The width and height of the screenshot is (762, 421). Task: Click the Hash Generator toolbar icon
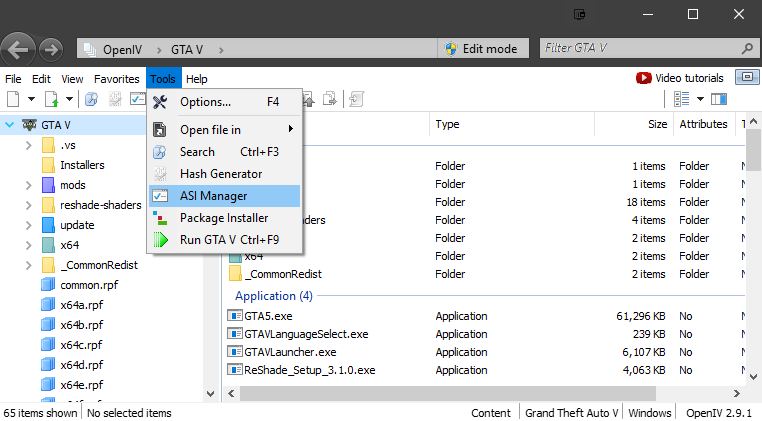point(115,99)
